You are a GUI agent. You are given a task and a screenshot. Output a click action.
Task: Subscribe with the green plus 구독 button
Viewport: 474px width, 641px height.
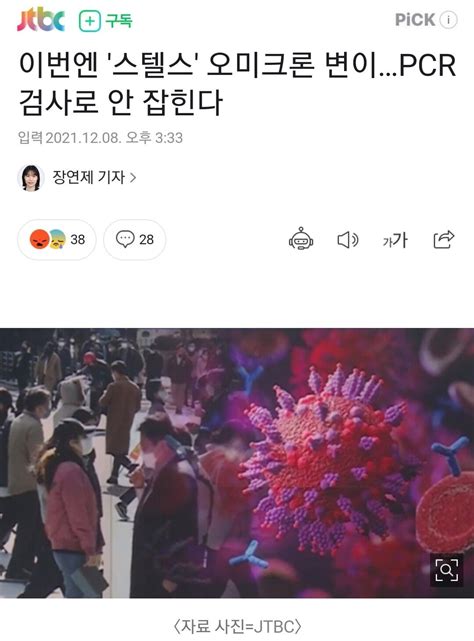pos(106,21)
